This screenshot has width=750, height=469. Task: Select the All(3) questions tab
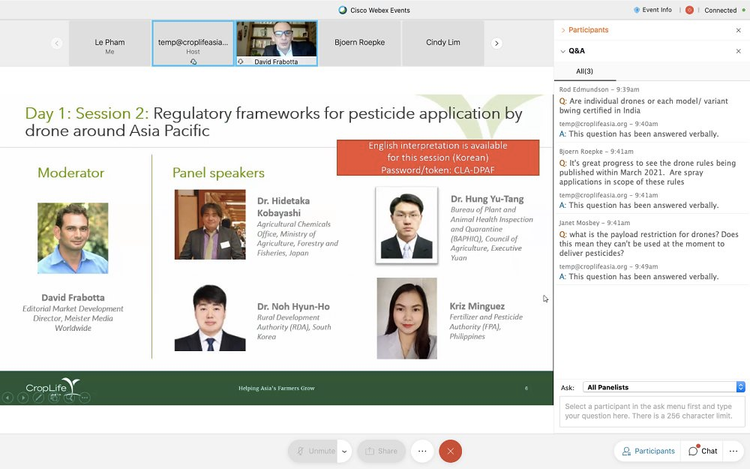click(x=584, y=72)
